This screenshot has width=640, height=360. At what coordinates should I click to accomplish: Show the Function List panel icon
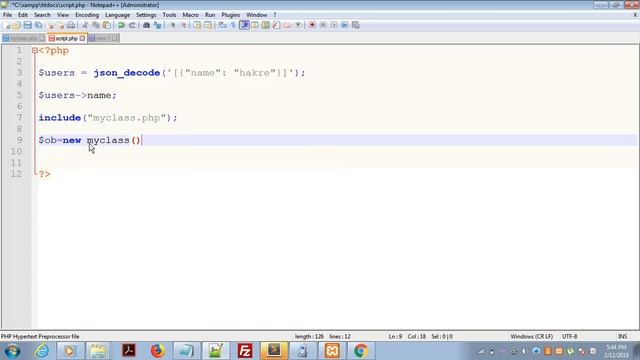(276, 25)
